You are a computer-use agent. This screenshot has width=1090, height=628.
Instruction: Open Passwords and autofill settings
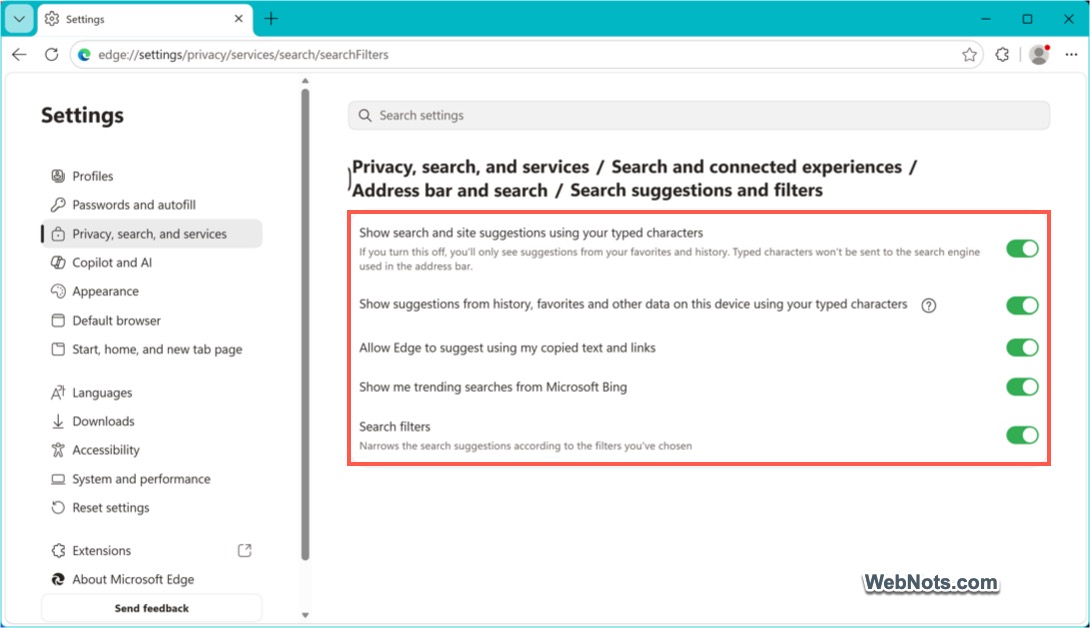[152, 204]
